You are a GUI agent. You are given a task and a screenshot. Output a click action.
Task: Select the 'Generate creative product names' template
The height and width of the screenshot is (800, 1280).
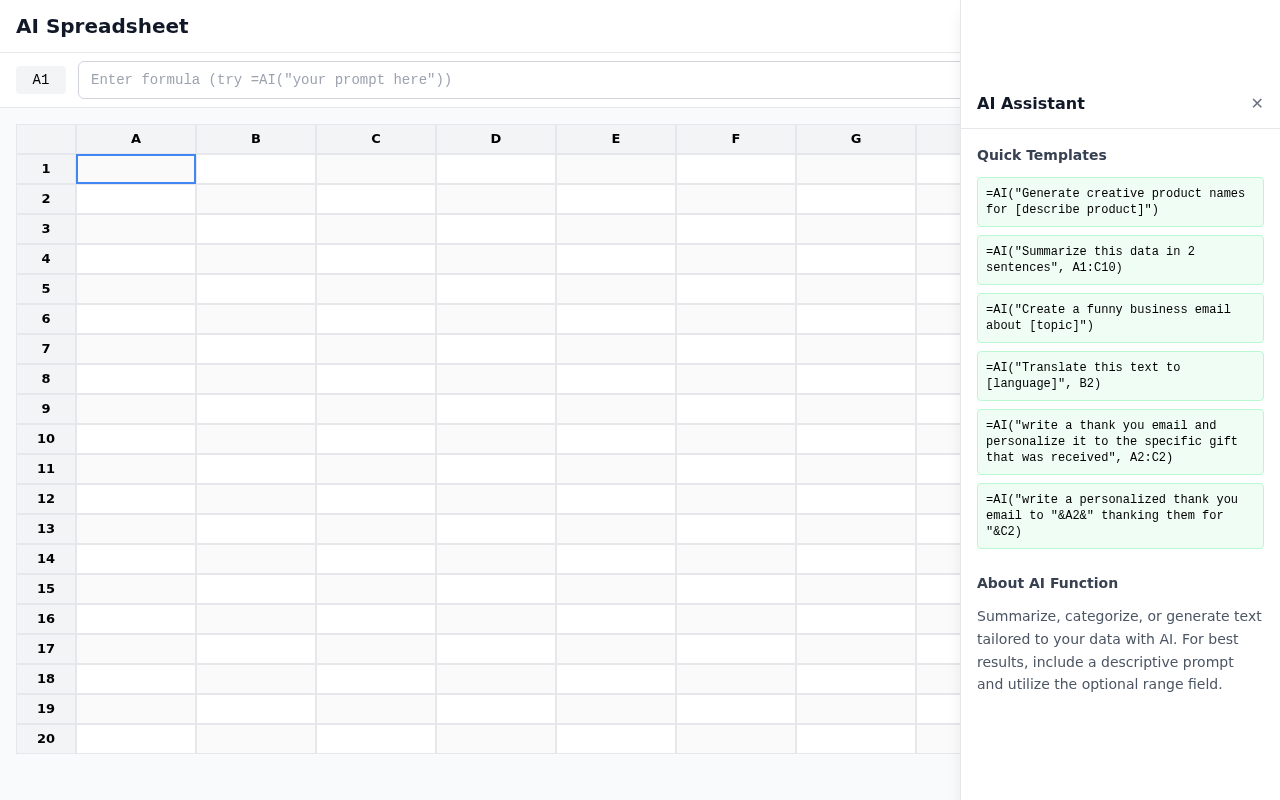[x=1120, y=202]
